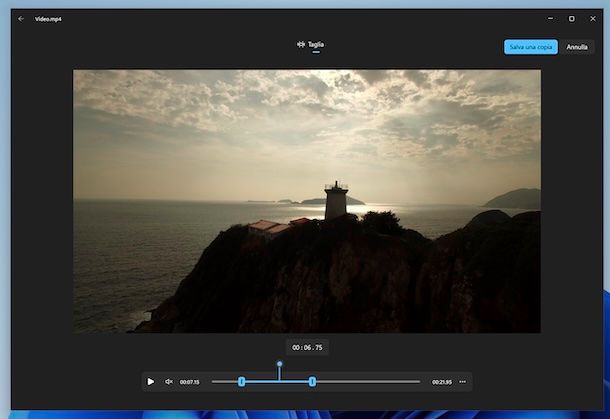This screenshot has height=419, width=610.
Task: Maximize the video editor window
Action: [571, 19]
